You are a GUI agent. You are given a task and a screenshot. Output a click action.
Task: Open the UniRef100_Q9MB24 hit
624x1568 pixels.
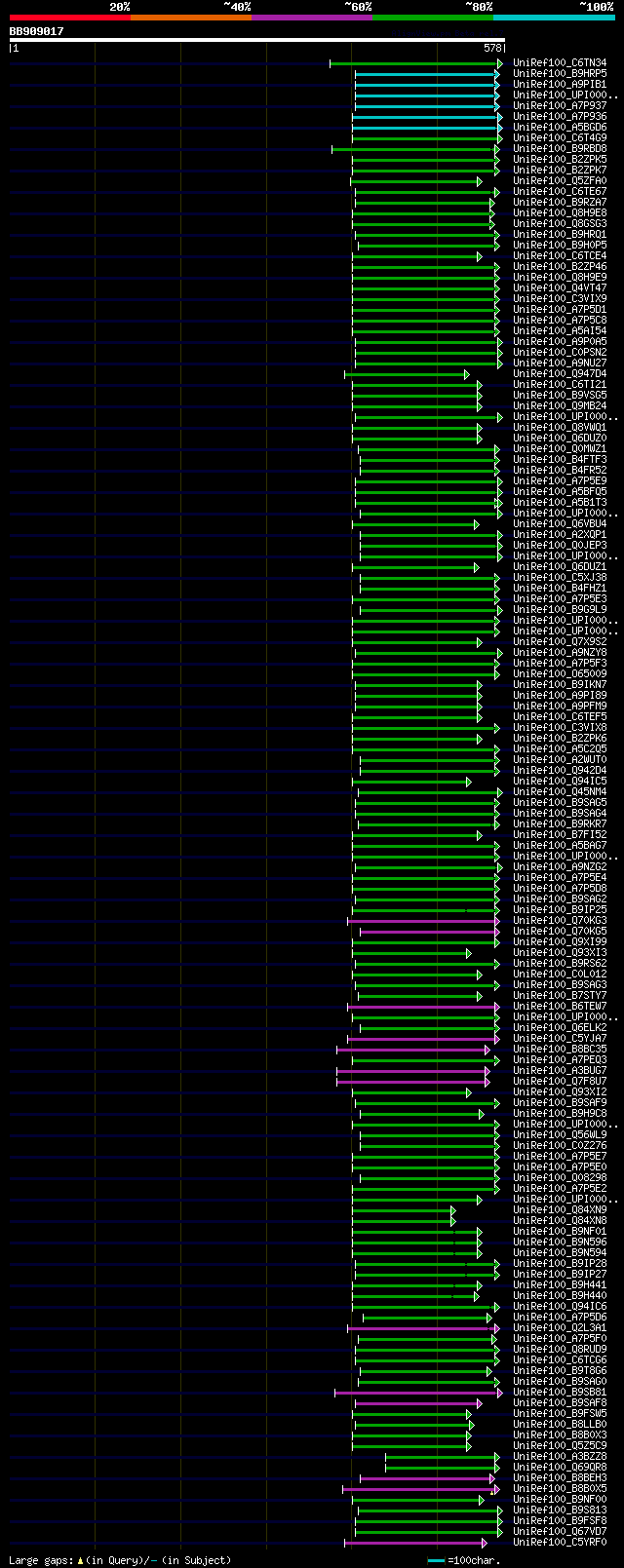tap(560, 406)
